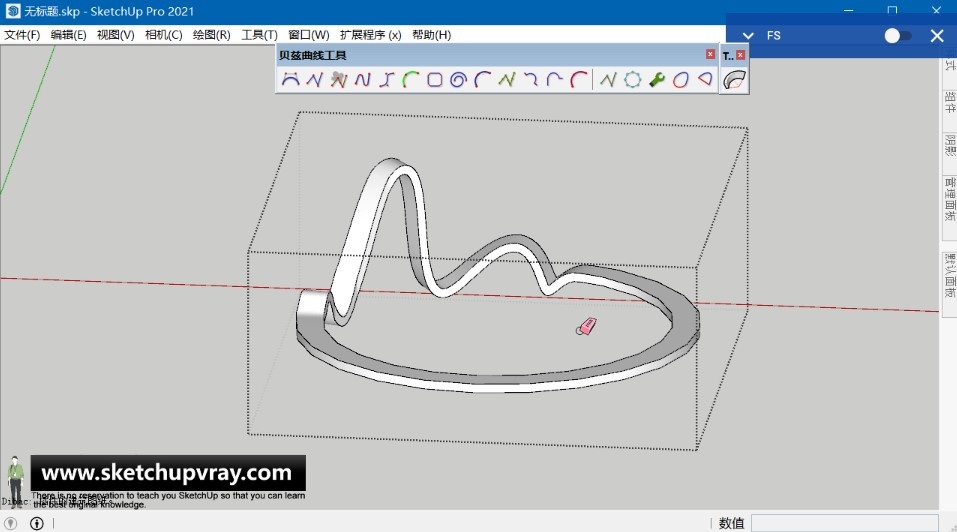Select the teal dotted circle polygon tool
This screenshot has width=957, height=532.
pyautogui.click(x=632, y=80)
